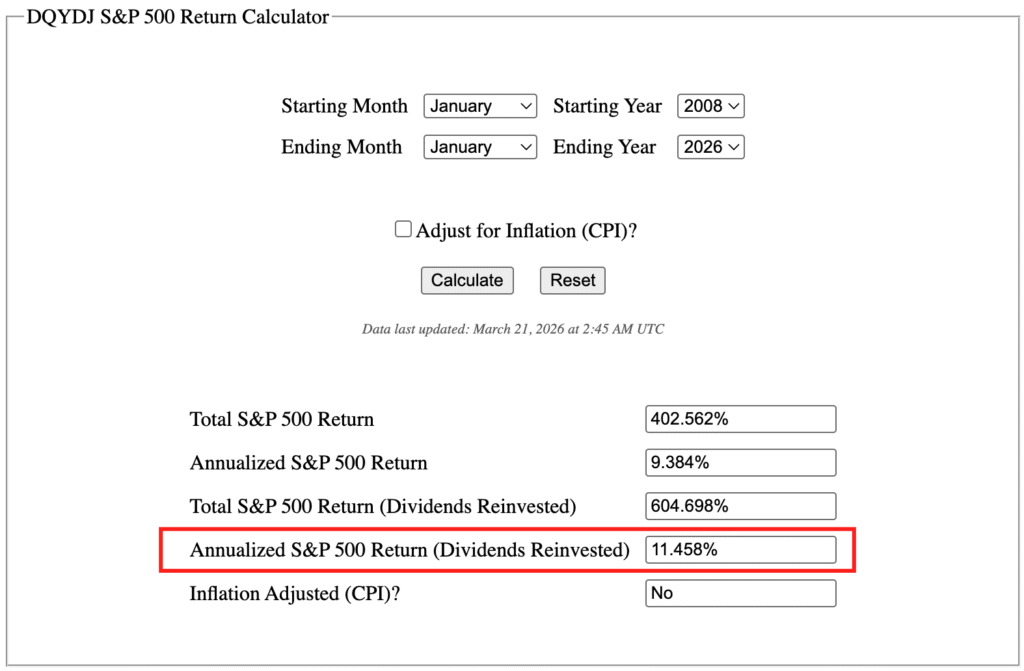Expand the Ending Year dropdown

click(x=710, y=147)
